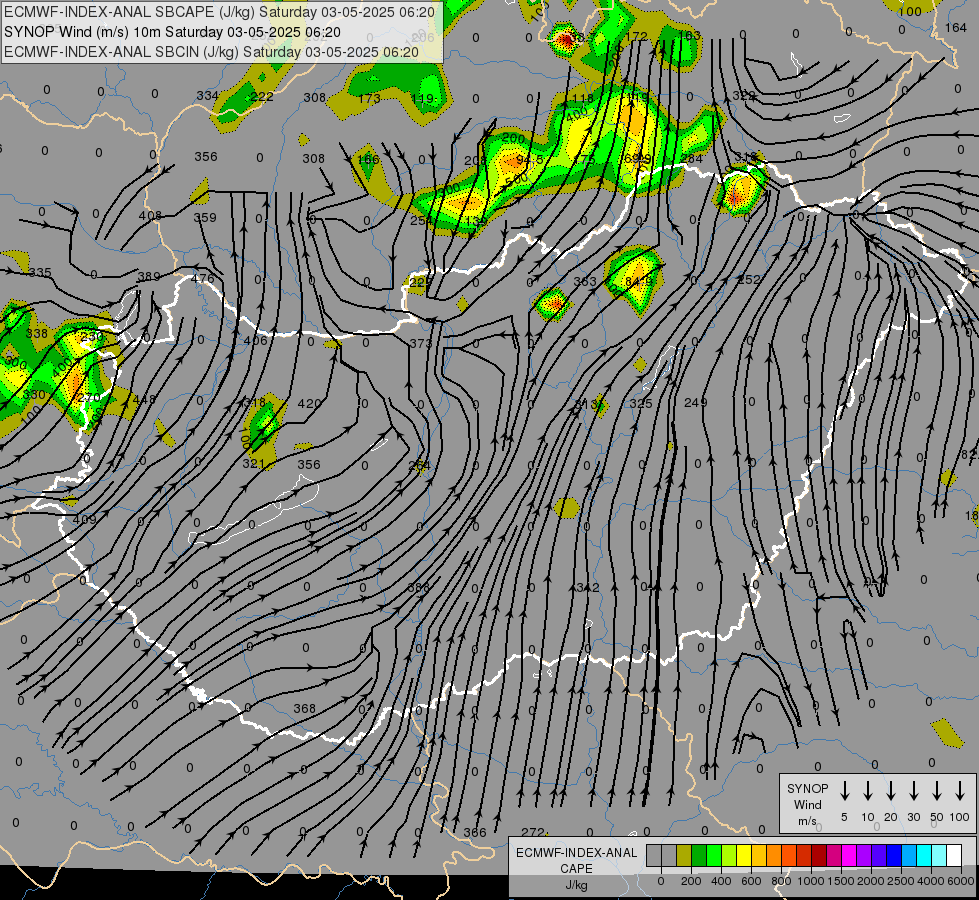The height and width of the screenshot is (900, 979).
Task: Click the 50 m/s wind arrow symbol
Action: (x=937, y=791)
